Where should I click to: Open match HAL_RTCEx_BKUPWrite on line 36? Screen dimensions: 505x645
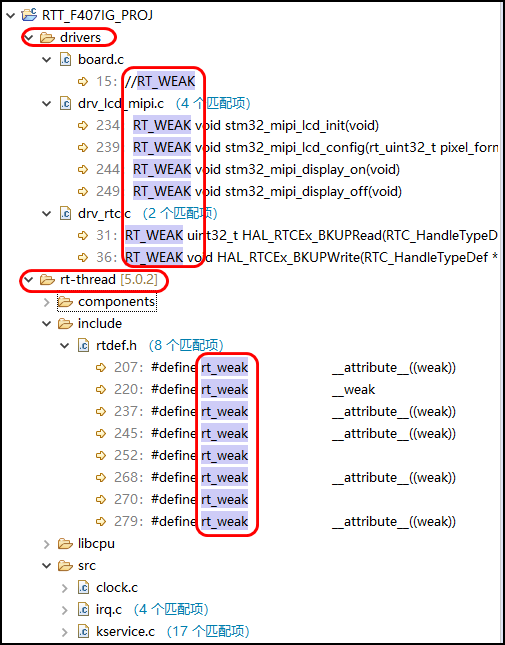[312, 258]
